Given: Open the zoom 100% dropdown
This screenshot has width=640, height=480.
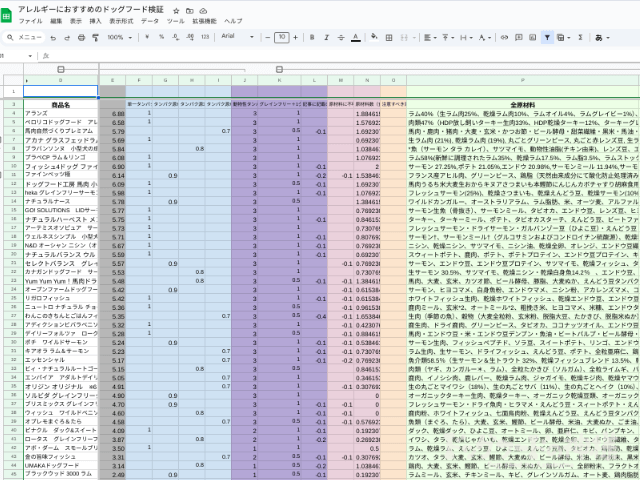Looking at the screenshot, I should tap(120, 37).
